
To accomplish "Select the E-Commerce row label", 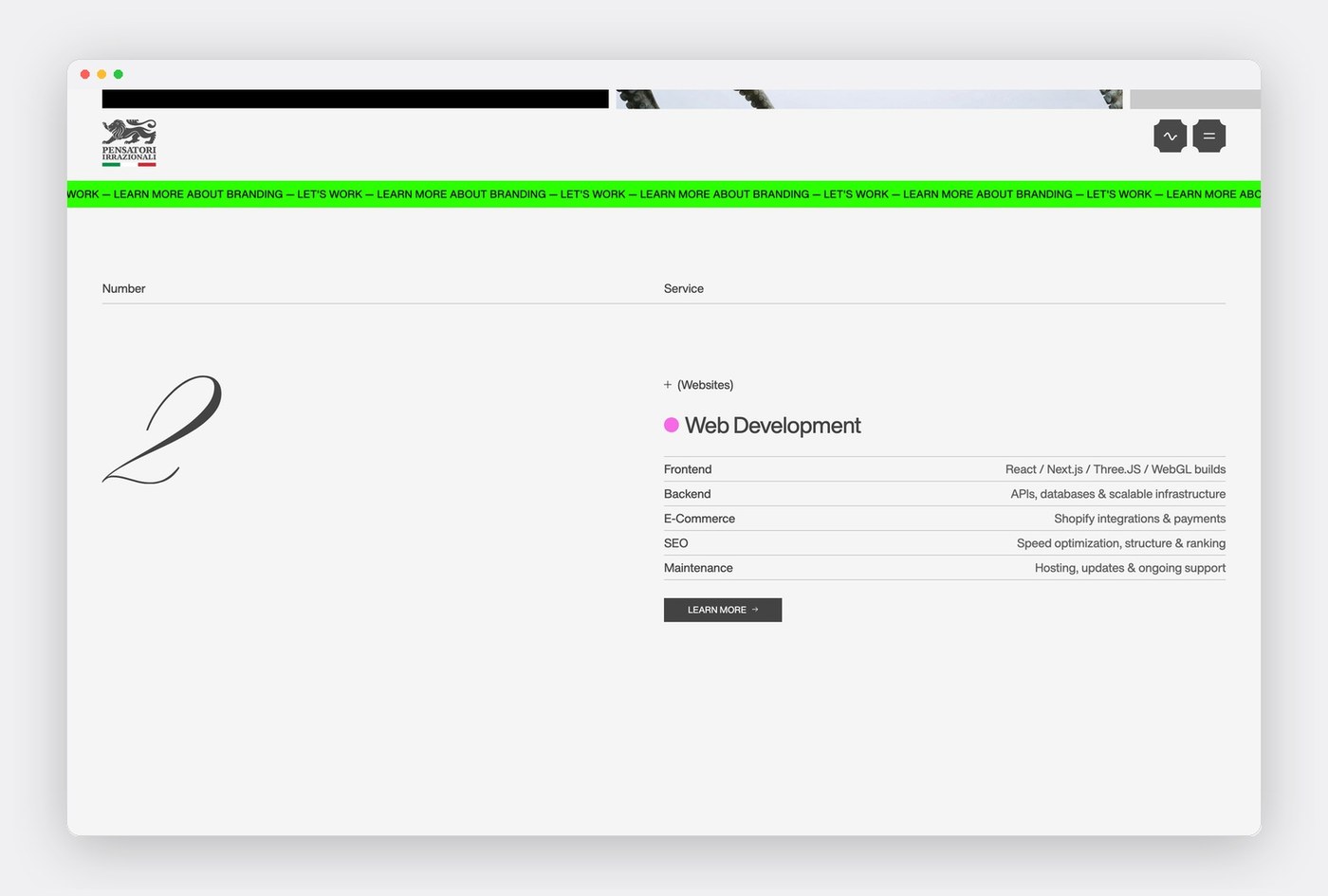I will coord(699,519).
